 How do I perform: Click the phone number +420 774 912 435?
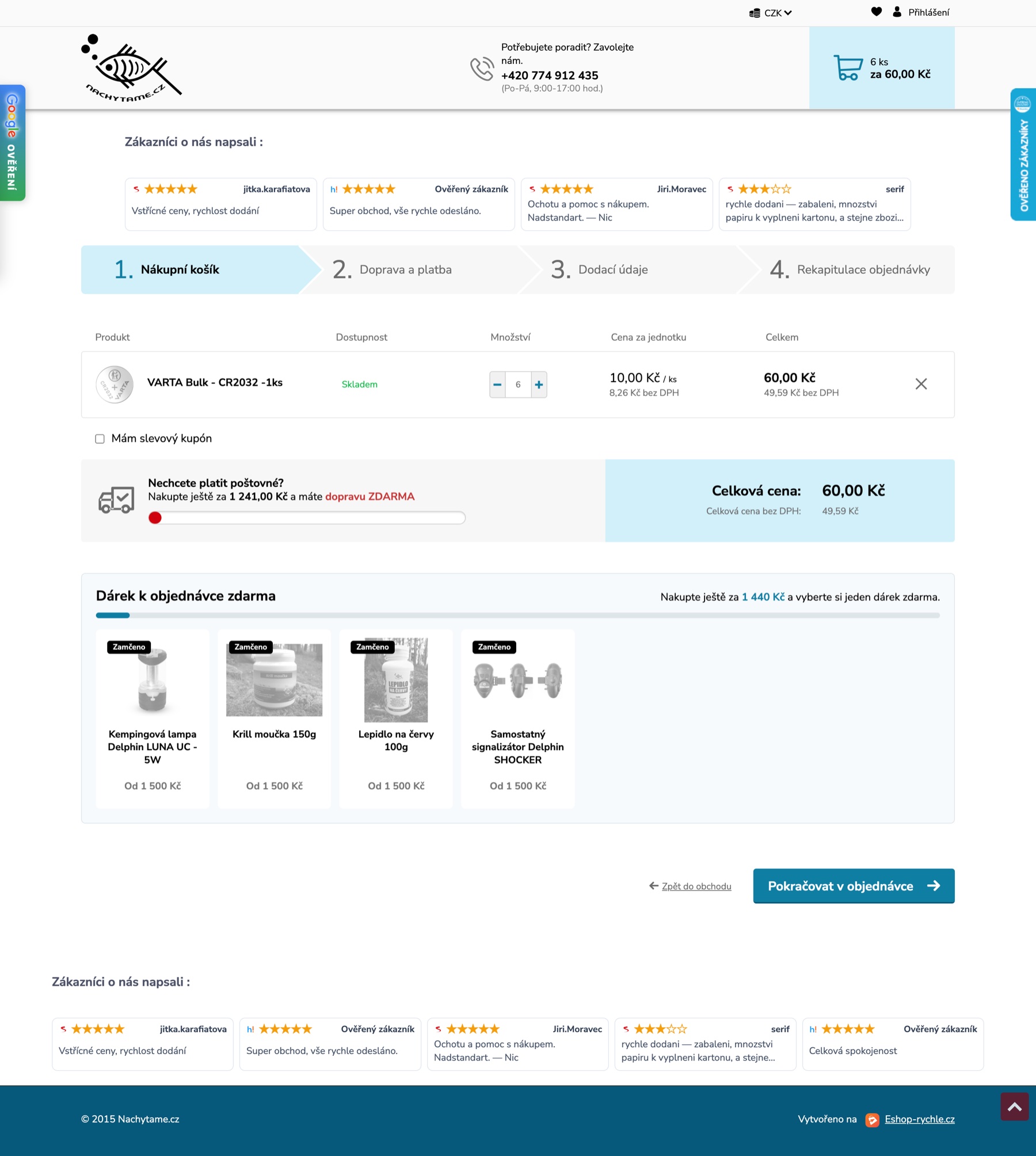[550, 75]
